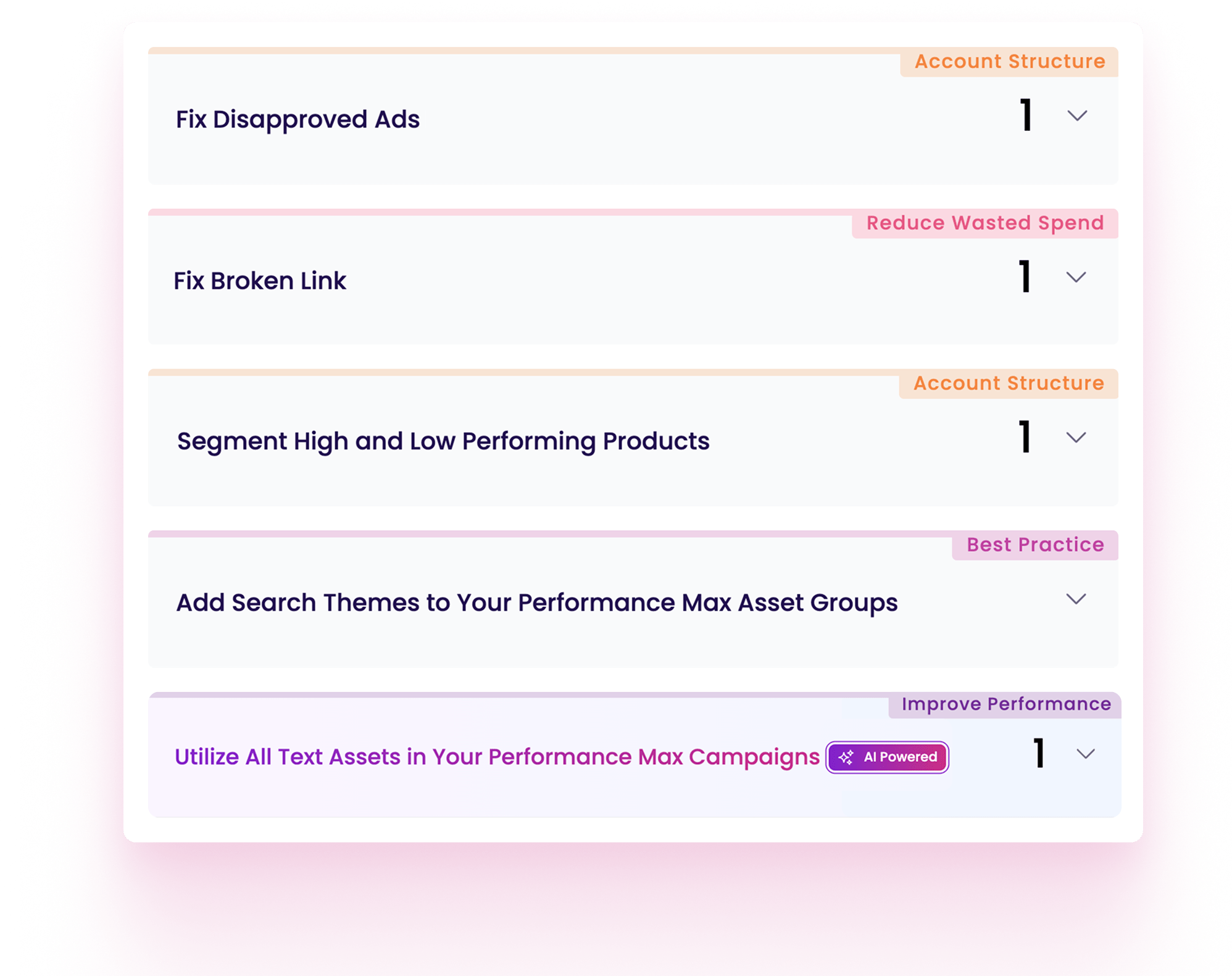Click the Improve Performance category tag
Viewport: 1232px width, 976px height.
(1006, 704)
